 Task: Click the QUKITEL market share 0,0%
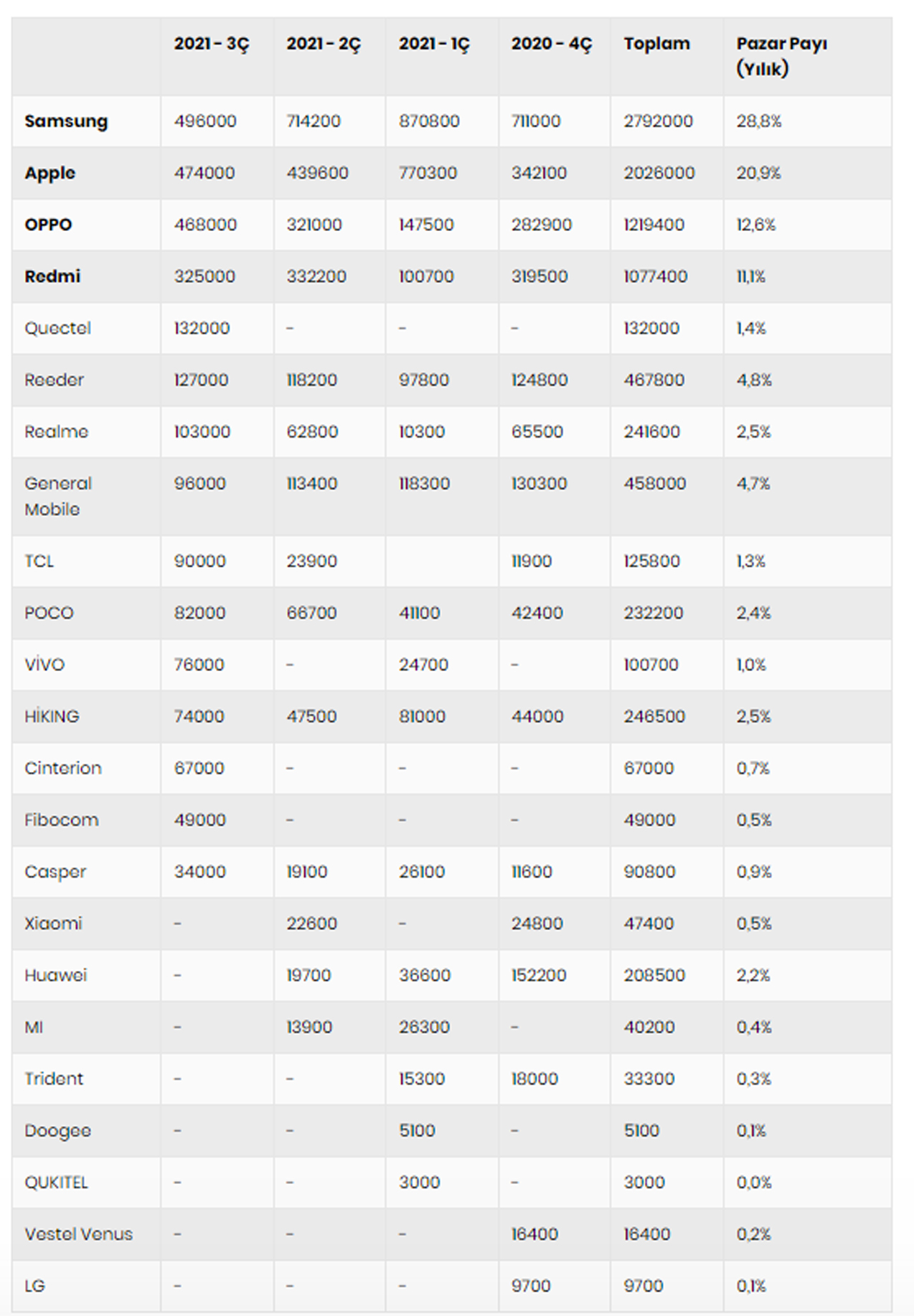pyautogui.click(x=753, y=1183)
